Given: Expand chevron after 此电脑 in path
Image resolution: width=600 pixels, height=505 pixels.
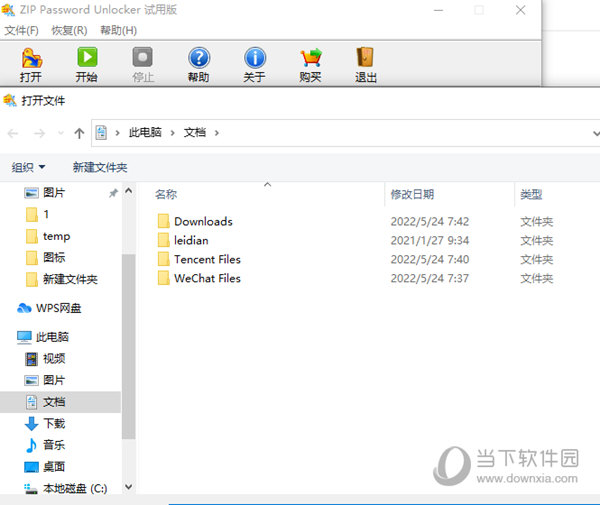Looking at the screenshot, I should [x=173, y=133].
